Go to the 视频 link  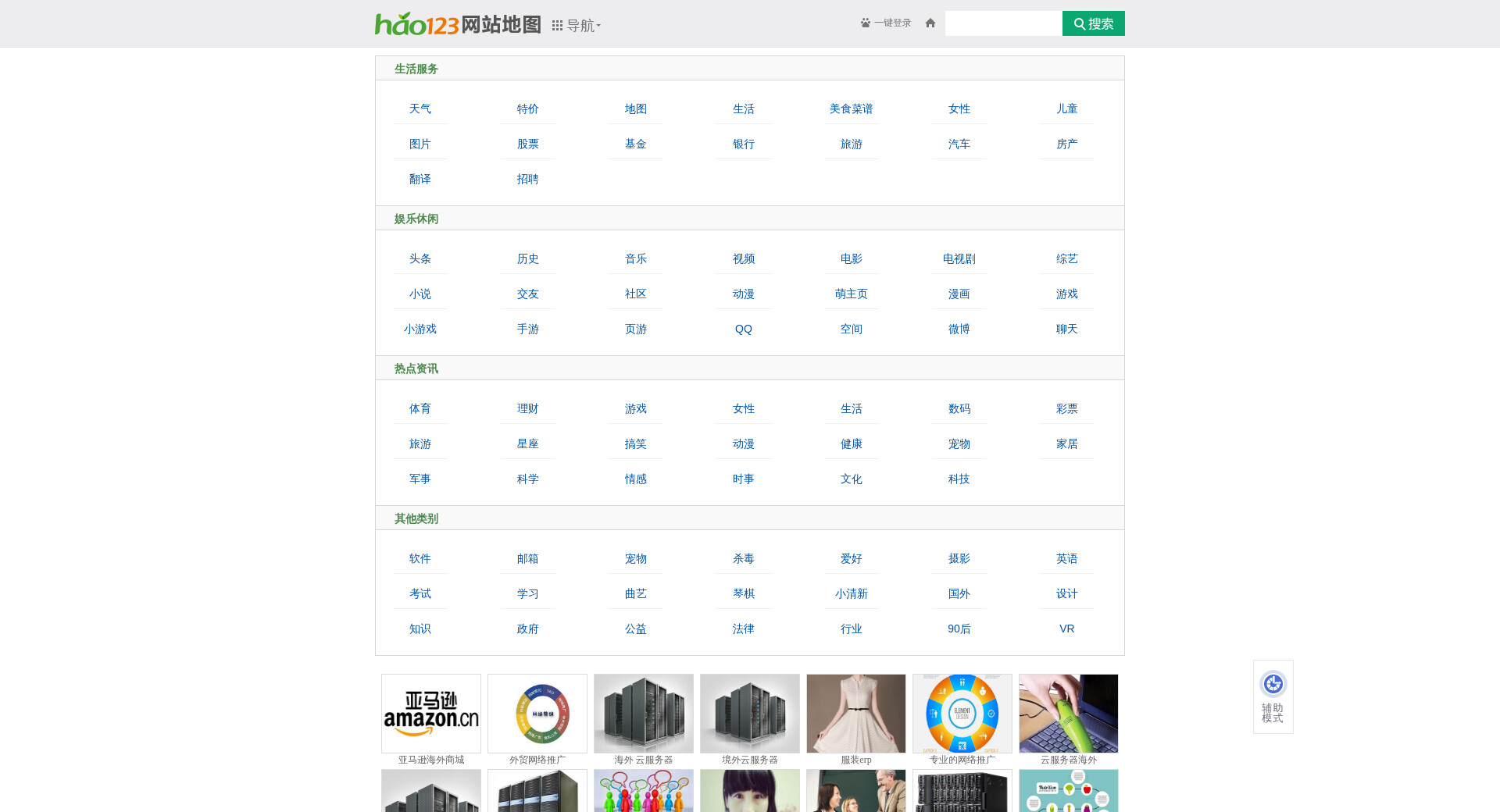tap(744, 259)
